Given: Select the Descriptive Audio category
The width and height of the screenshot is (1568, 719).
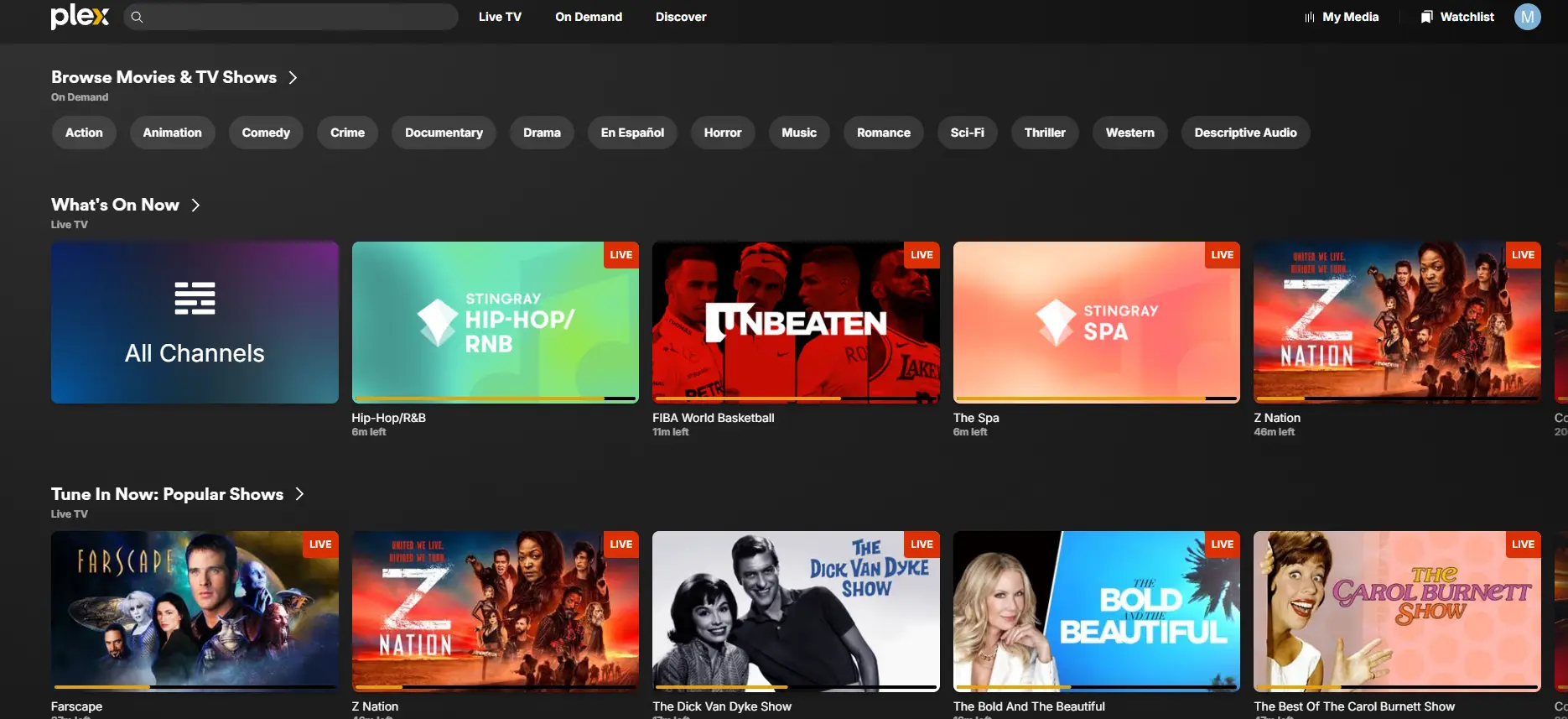Looking at the screenshot, I should click(1246, 133).
